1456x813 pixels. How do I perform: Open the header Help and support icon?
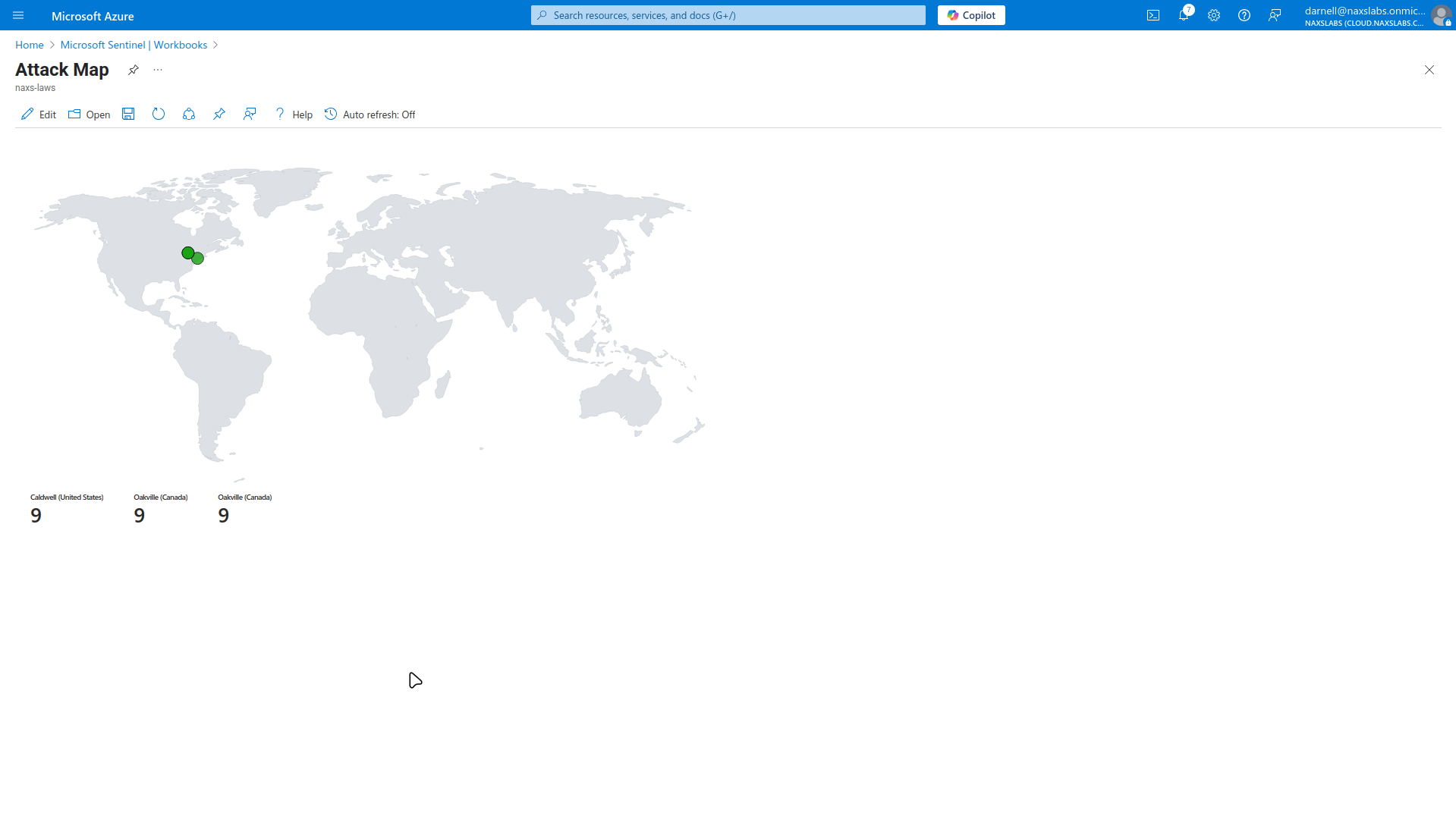click(1244, 15)
